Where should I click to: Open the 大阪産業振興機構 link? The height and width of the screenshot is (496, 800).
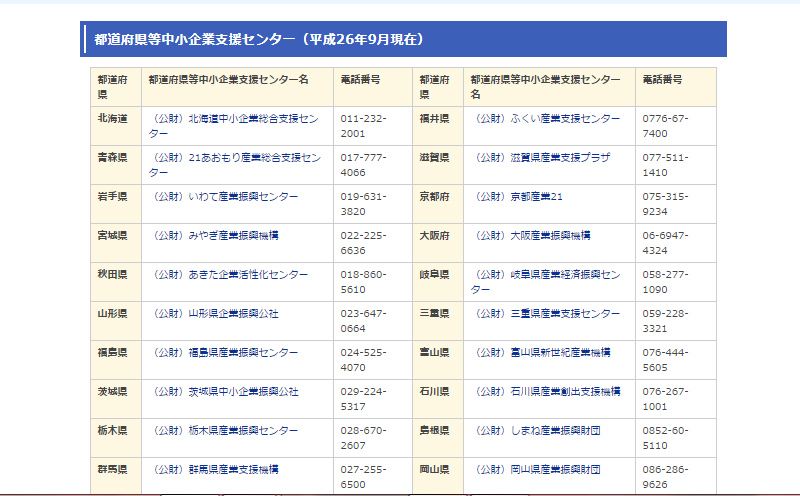pos(531,235)
